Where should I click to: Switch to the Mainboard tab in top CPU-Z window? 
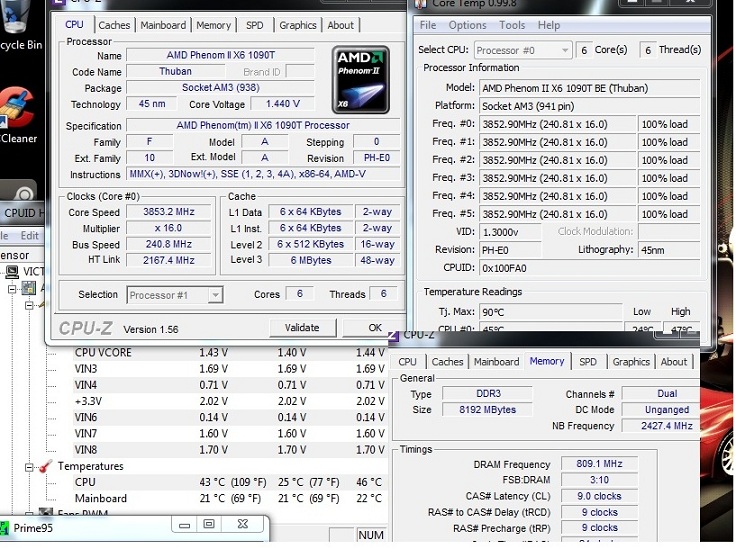pos(163,25)
